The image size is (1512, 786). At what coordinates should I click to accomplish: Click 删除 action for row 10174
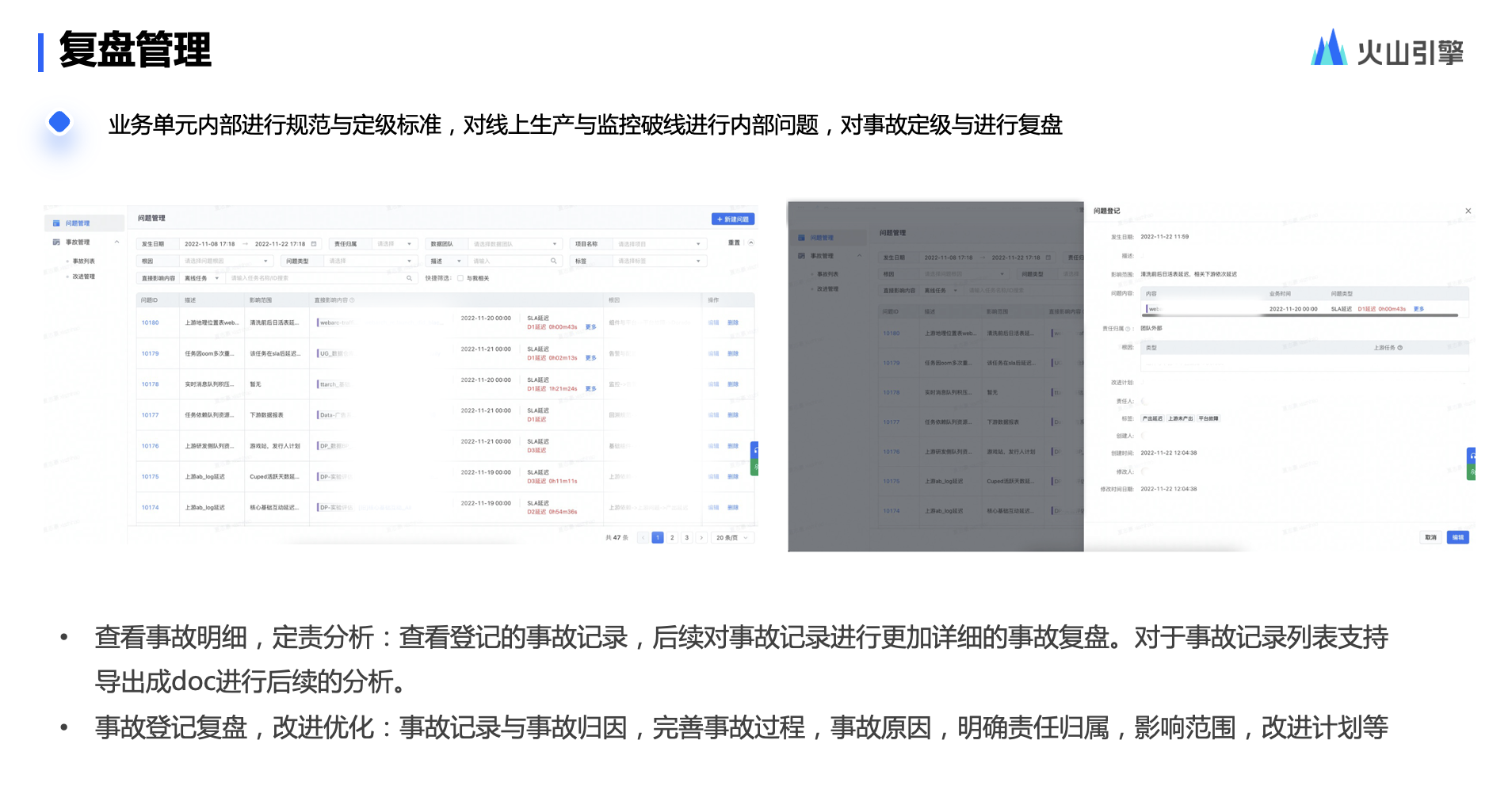pos(733,508)
